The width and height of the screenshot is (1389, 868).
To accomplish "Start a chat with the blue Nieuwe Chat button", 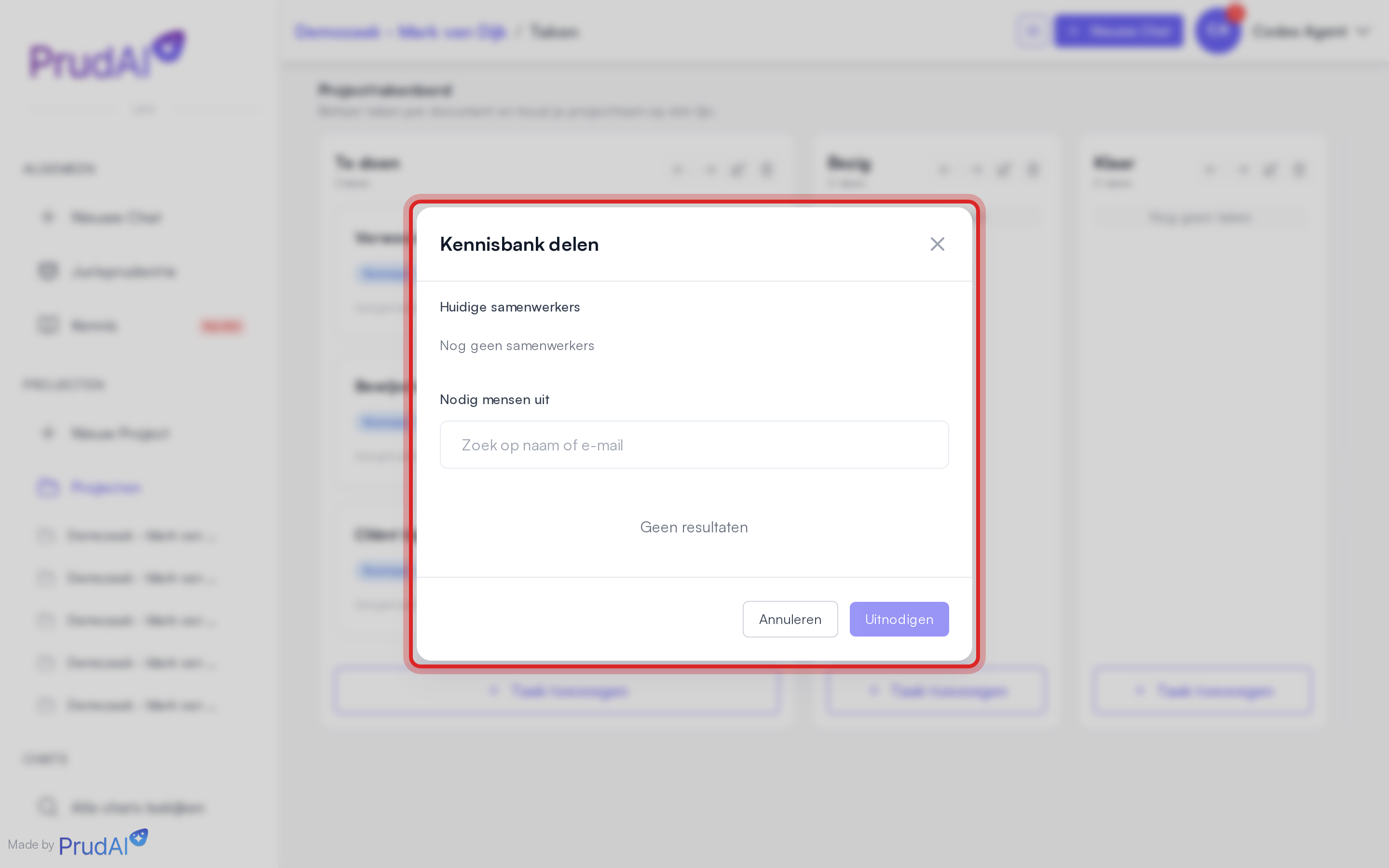I will pos(1118,31).
